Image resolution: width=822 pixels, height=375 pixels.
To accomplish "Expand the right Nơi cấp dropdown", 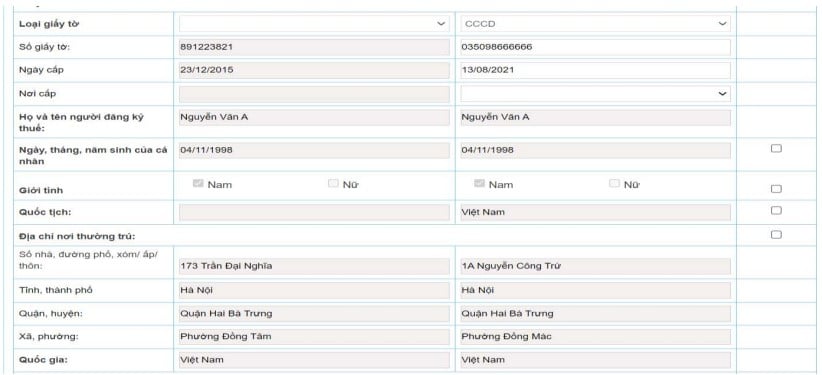I will tap(595, 94).
